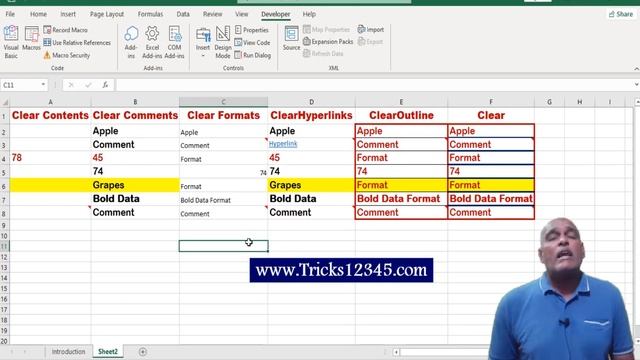Select column A header
This screenshot has height=360, width=640.
coord(50,102)
